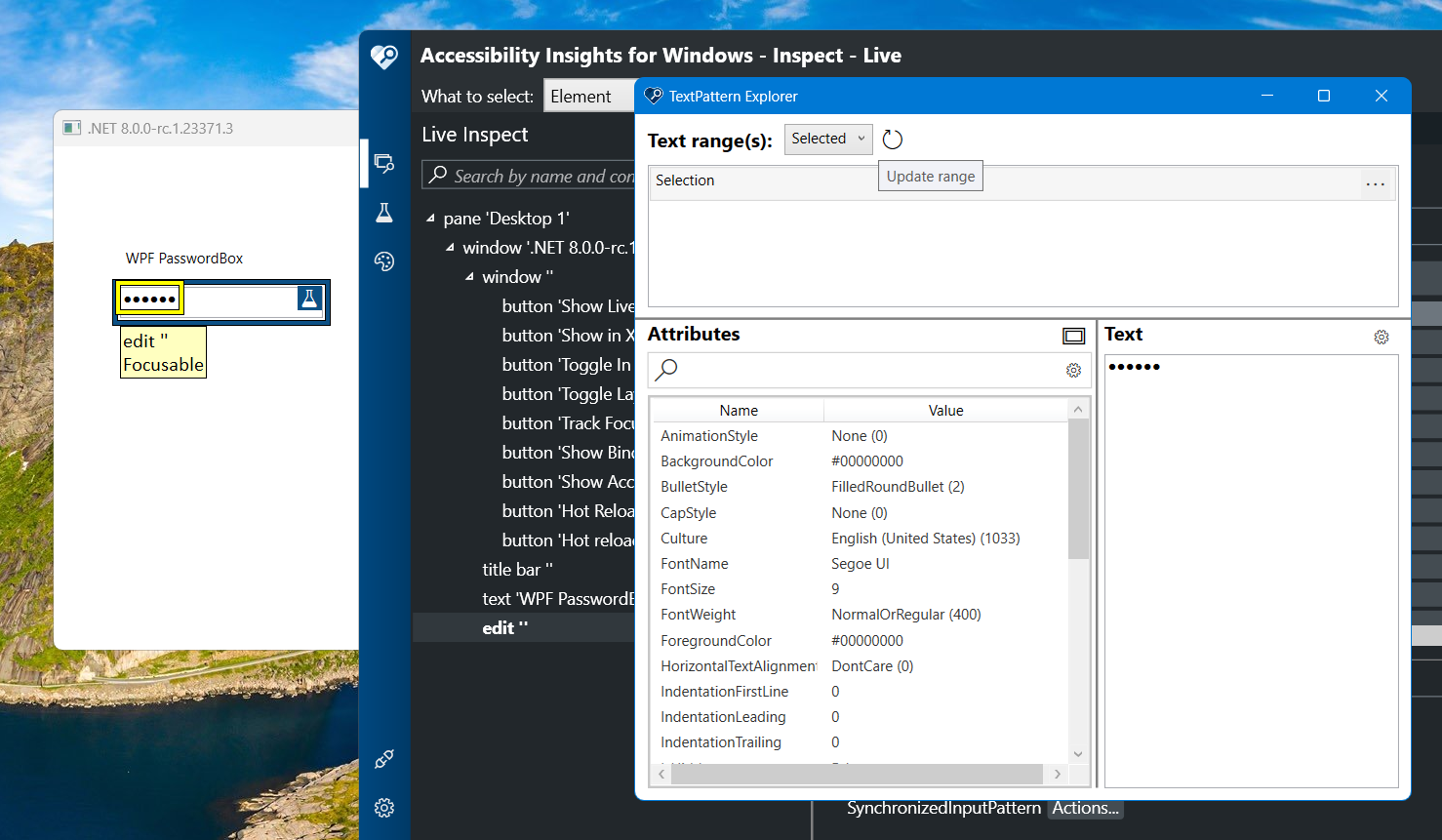Open the Selected text range dropdown

(x=827, y=139)
